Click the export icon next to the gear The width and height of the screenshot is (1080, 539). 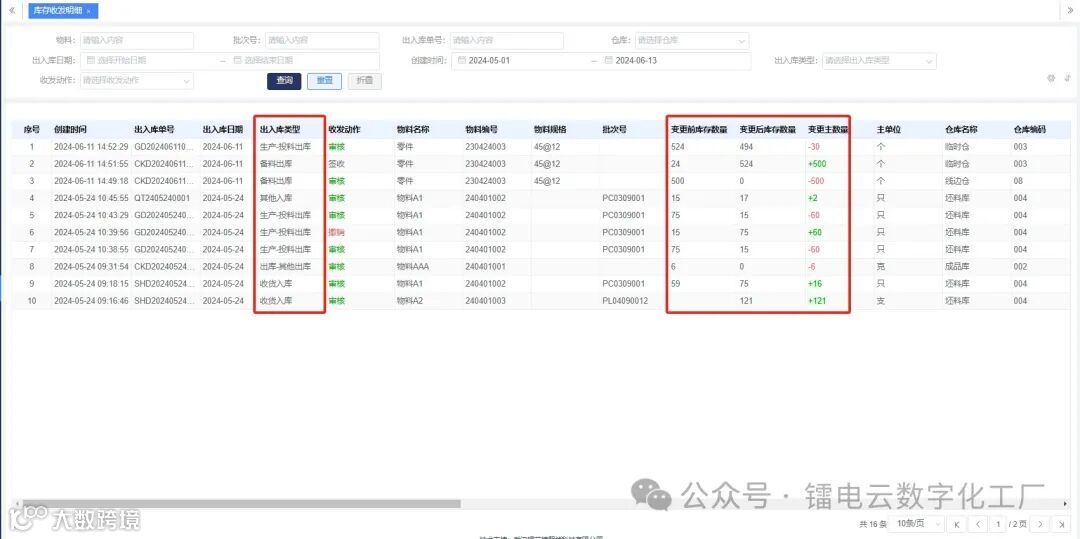pyautogui.click(x=1067, y=78)
